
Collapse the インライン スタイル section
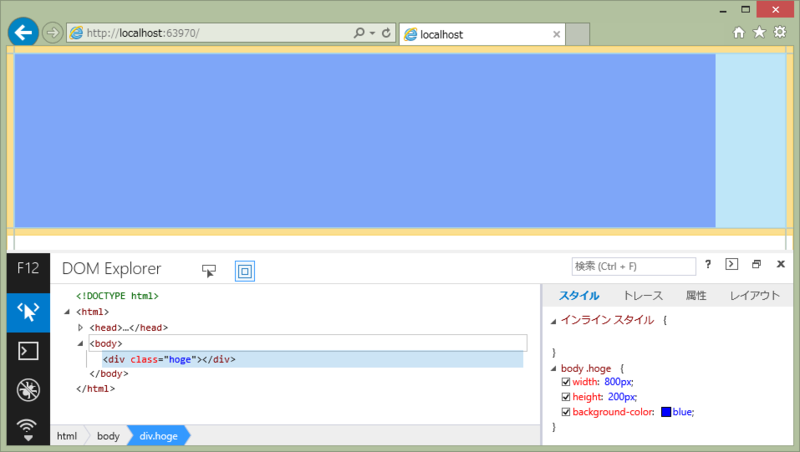point(553,321)
